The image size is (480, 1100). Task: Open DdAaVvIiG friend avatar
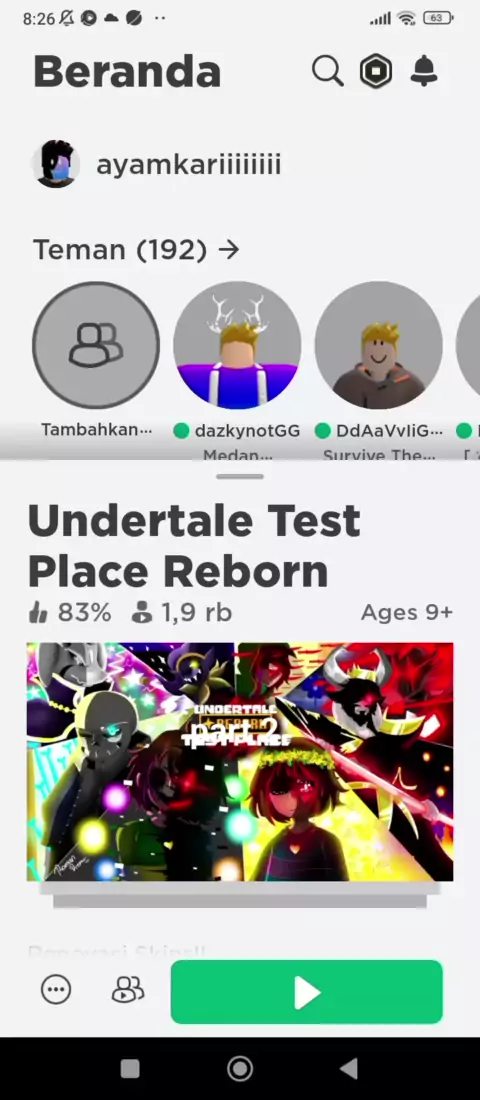[x=378, y=345]
